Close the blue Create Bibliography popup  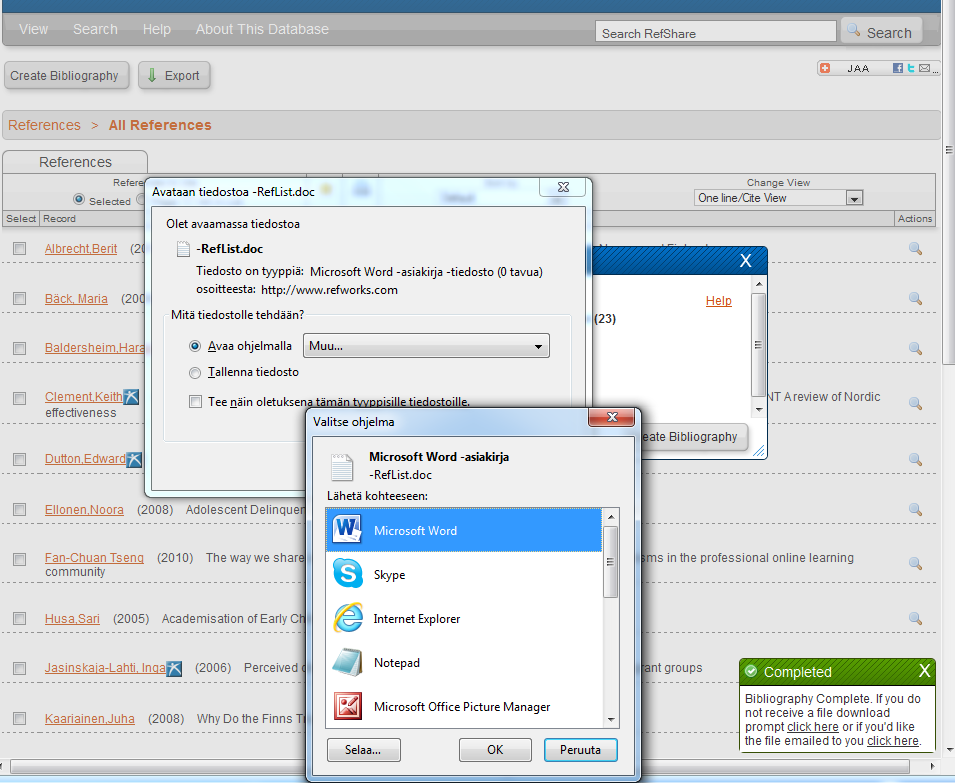pos(745,261)
